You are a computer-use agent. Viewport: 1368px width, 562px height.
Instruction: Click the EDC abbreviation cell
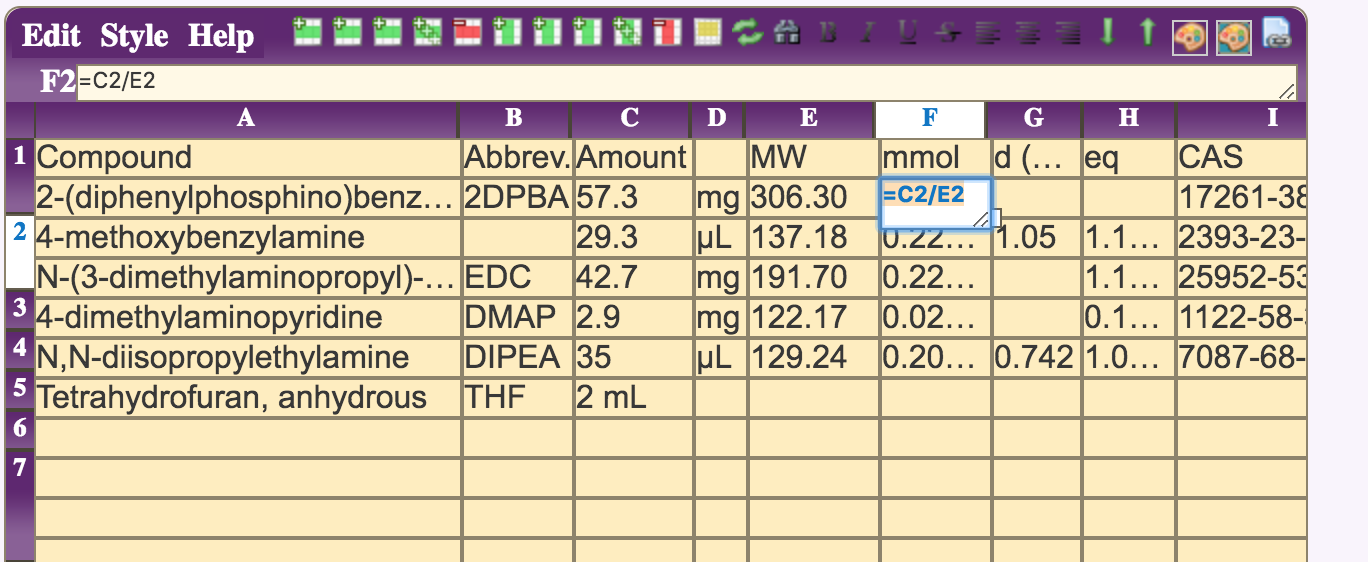[516, 278]
